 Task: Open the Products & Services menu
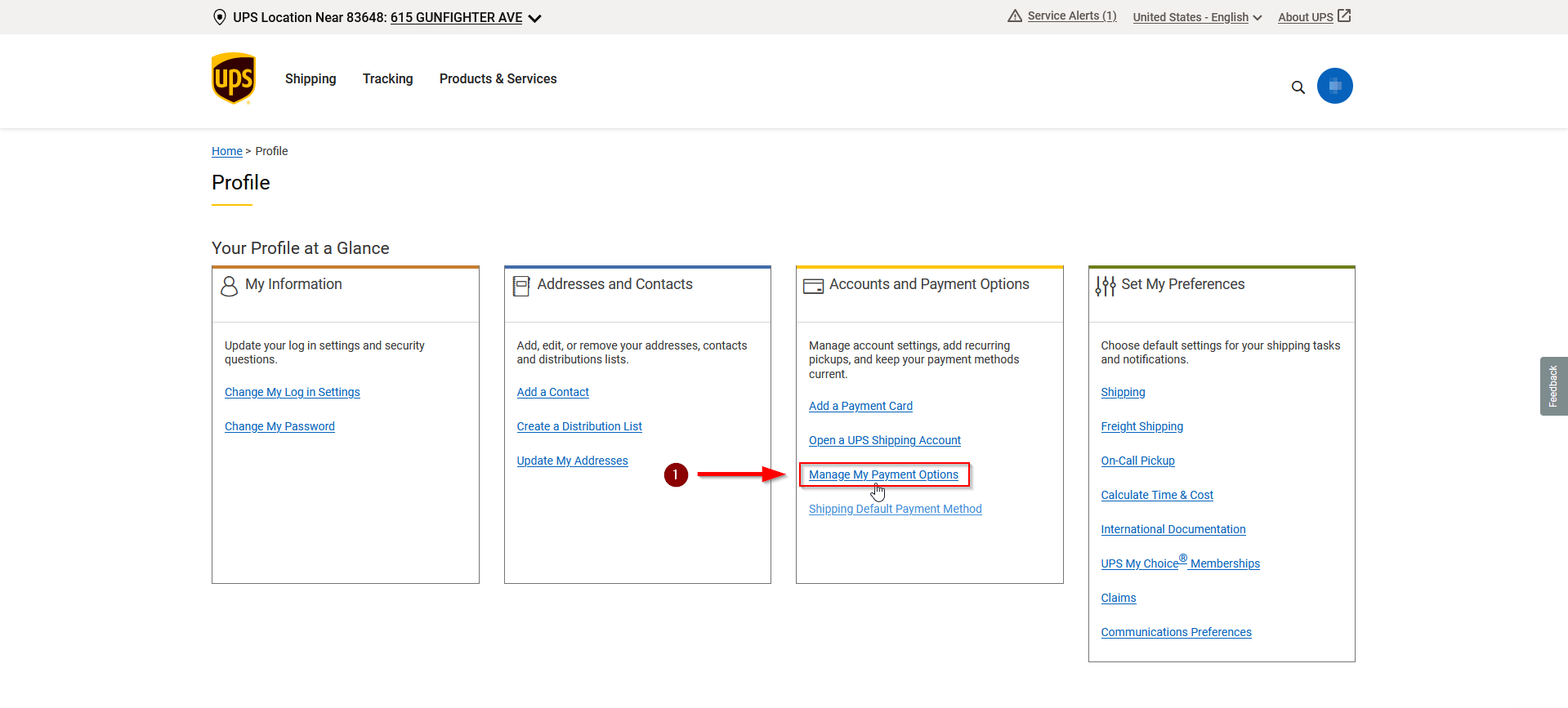coord(498,78)
